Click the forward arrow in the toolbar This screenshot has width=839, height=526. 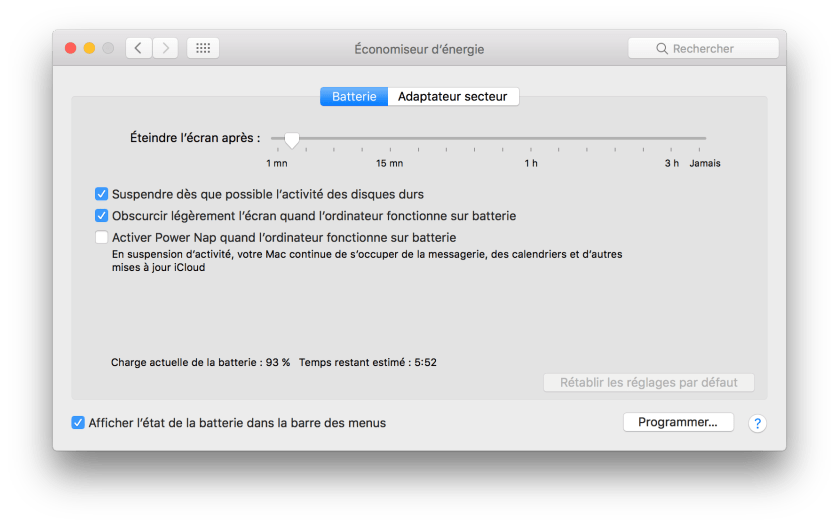tap(165, 48)
